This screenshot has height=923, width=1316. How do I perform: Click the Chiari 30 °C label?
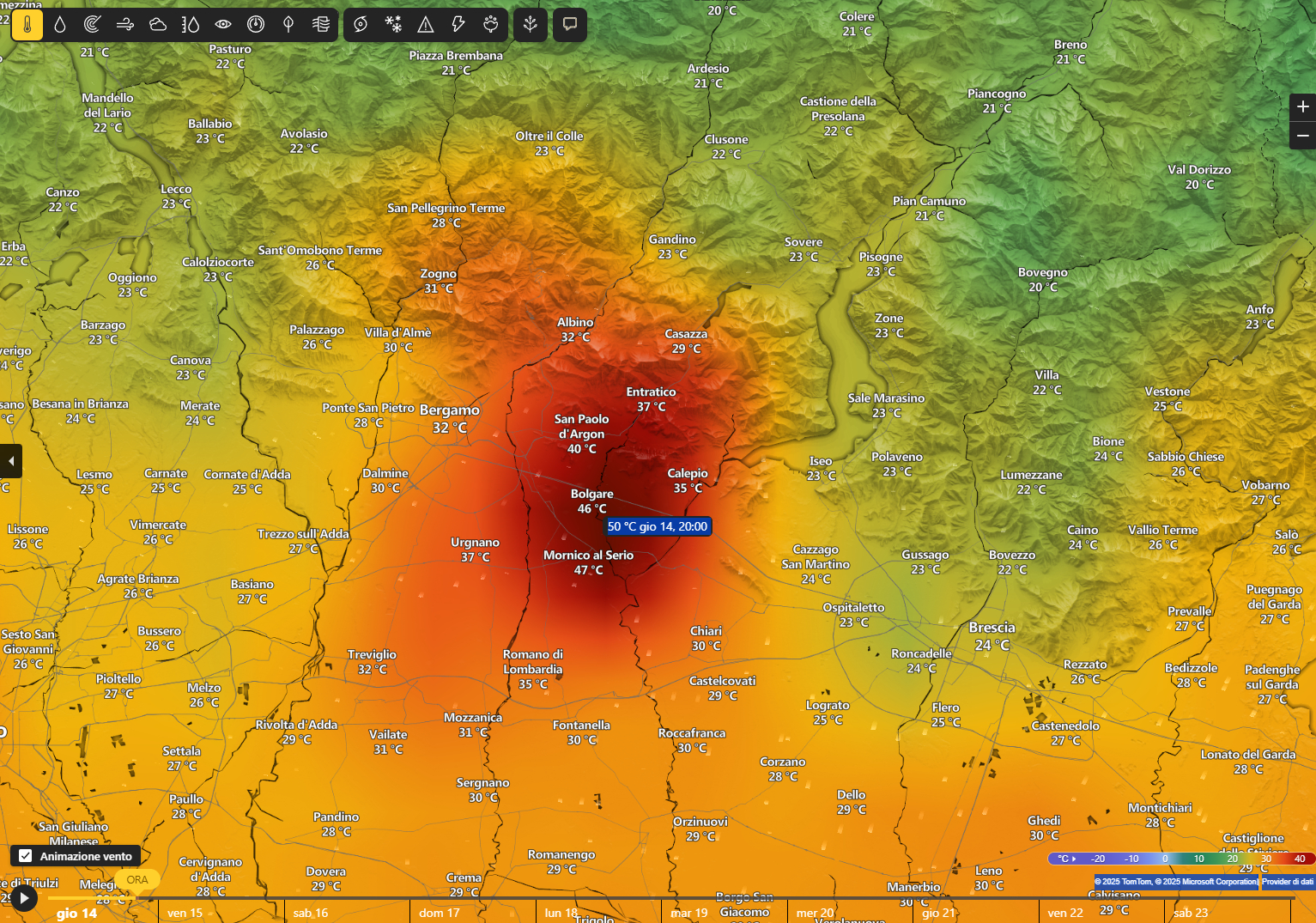[706, 638]
